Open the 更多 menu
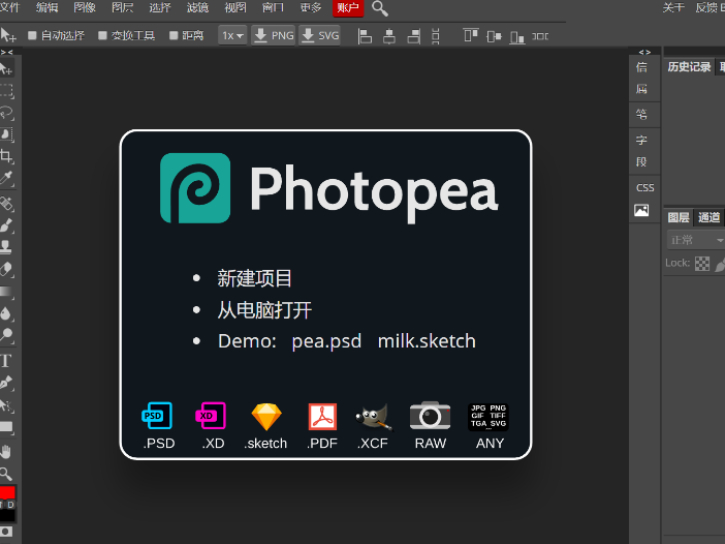The width and height of the screenshot is (725, 544). tap(310, 7)
